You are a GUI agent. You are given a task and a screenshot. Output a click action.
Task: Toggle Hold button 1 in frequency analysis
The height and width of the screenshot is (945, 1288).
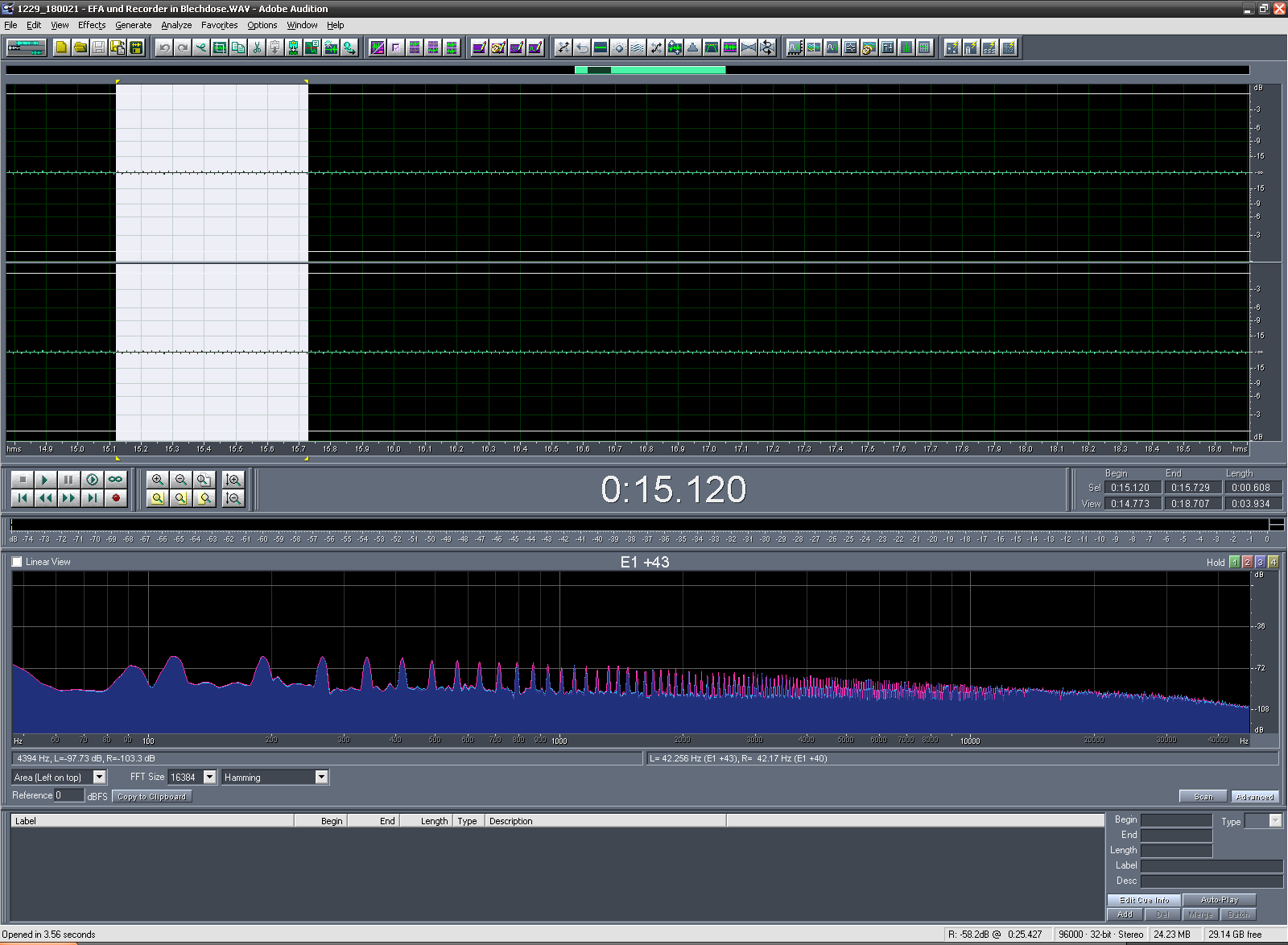click(1234, 563)
